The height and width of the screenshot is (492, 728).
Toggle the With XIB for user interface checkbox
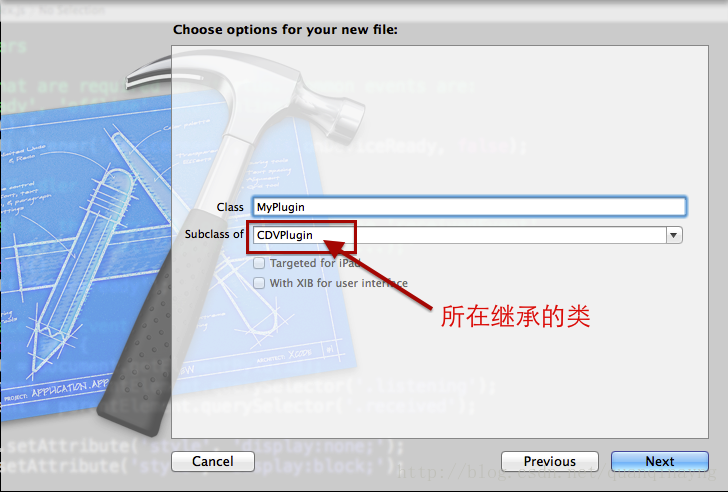[259, 283]
